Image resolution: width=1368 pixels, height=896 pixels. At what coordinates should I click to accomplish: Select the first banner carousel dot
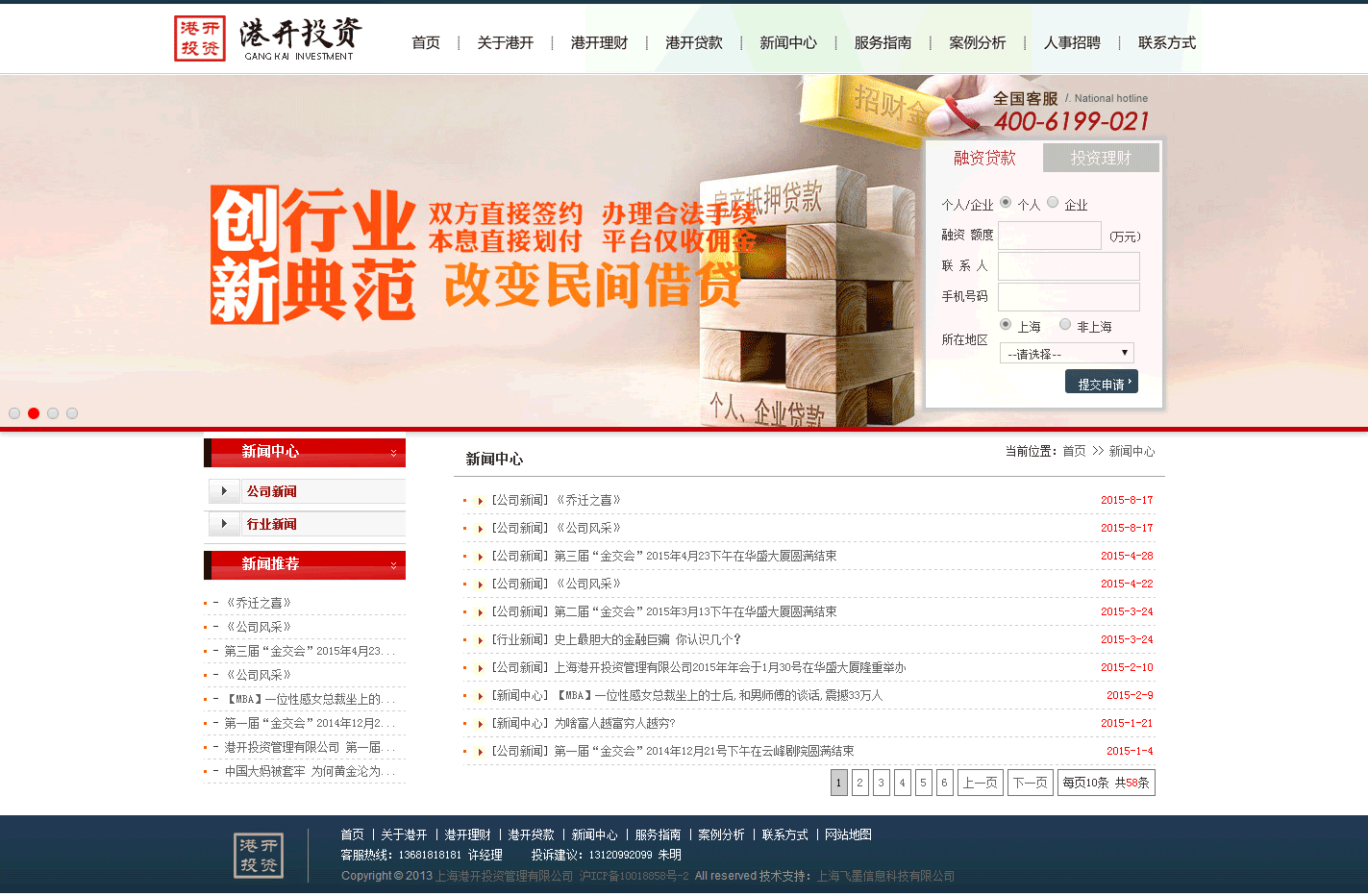coord(14,413)
